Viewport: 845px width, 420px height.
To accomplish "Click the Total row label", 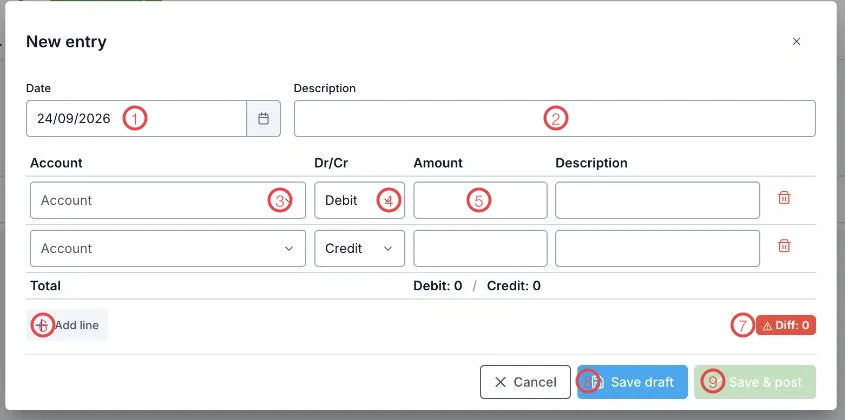I will point(45,286).
